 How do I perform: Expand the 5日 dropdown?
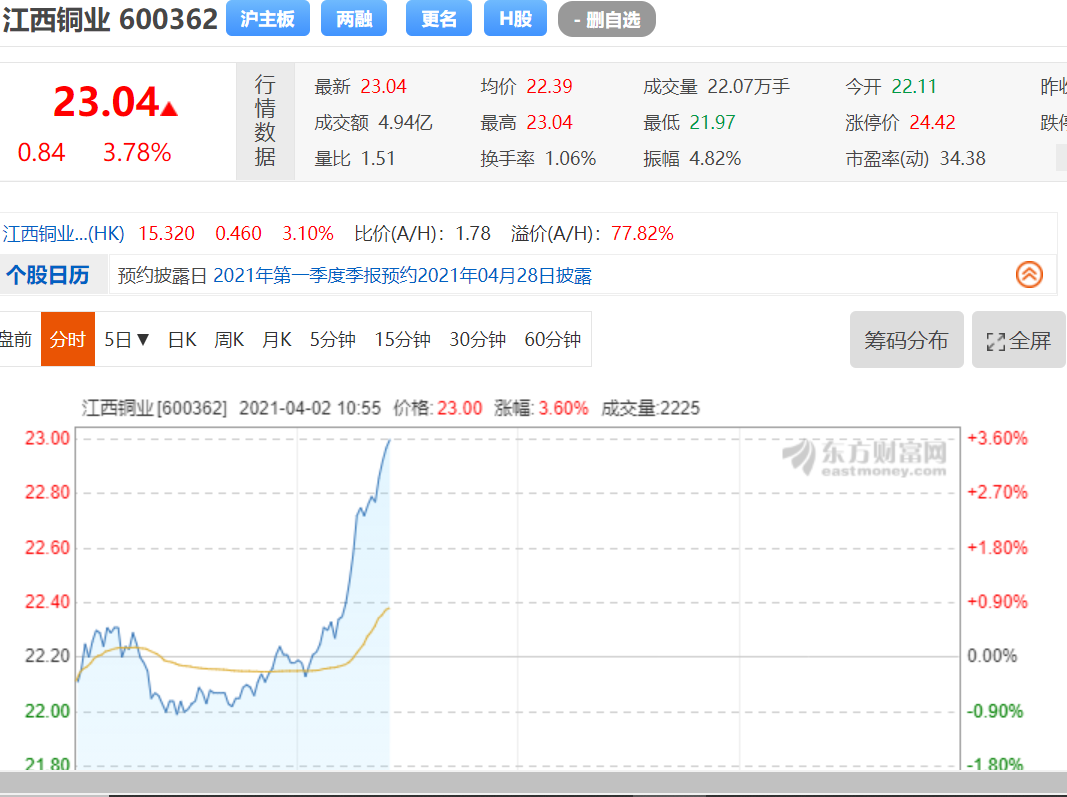tap(127, 339)
